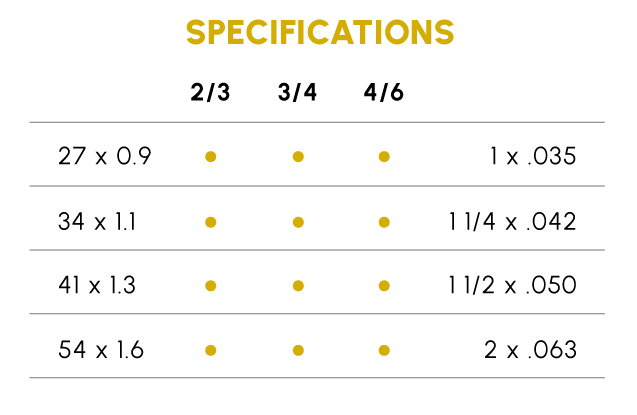Image resolution: width=637 pixels, height=415 pixels.
Task: Click the 2 x .063 inch value
Action: tap(530, 350)
